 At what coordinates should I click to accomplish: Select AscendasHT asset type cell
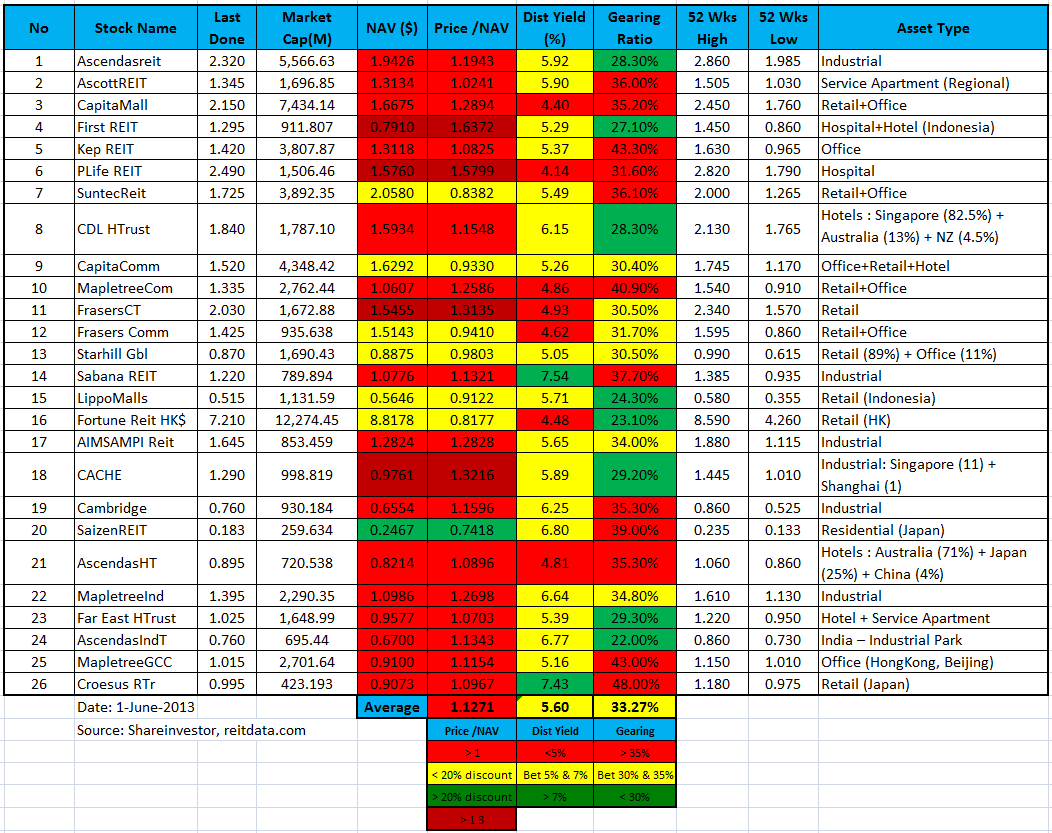click(x=933, y=563)
